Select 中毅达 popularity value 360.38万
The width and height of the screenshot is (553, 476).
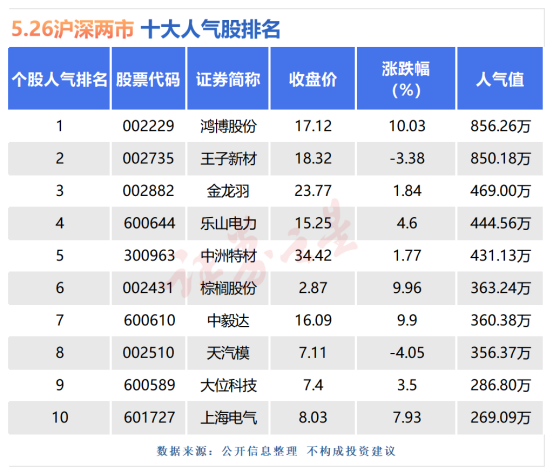(x=500, y=321)
